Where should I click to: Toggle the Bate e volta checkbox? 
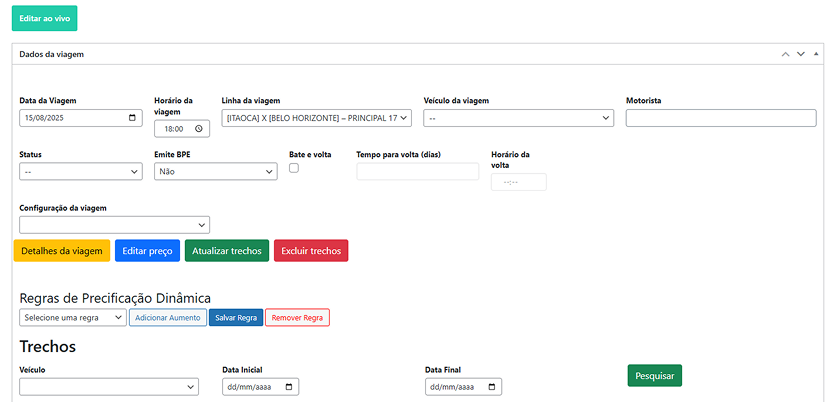click(294, 168)
